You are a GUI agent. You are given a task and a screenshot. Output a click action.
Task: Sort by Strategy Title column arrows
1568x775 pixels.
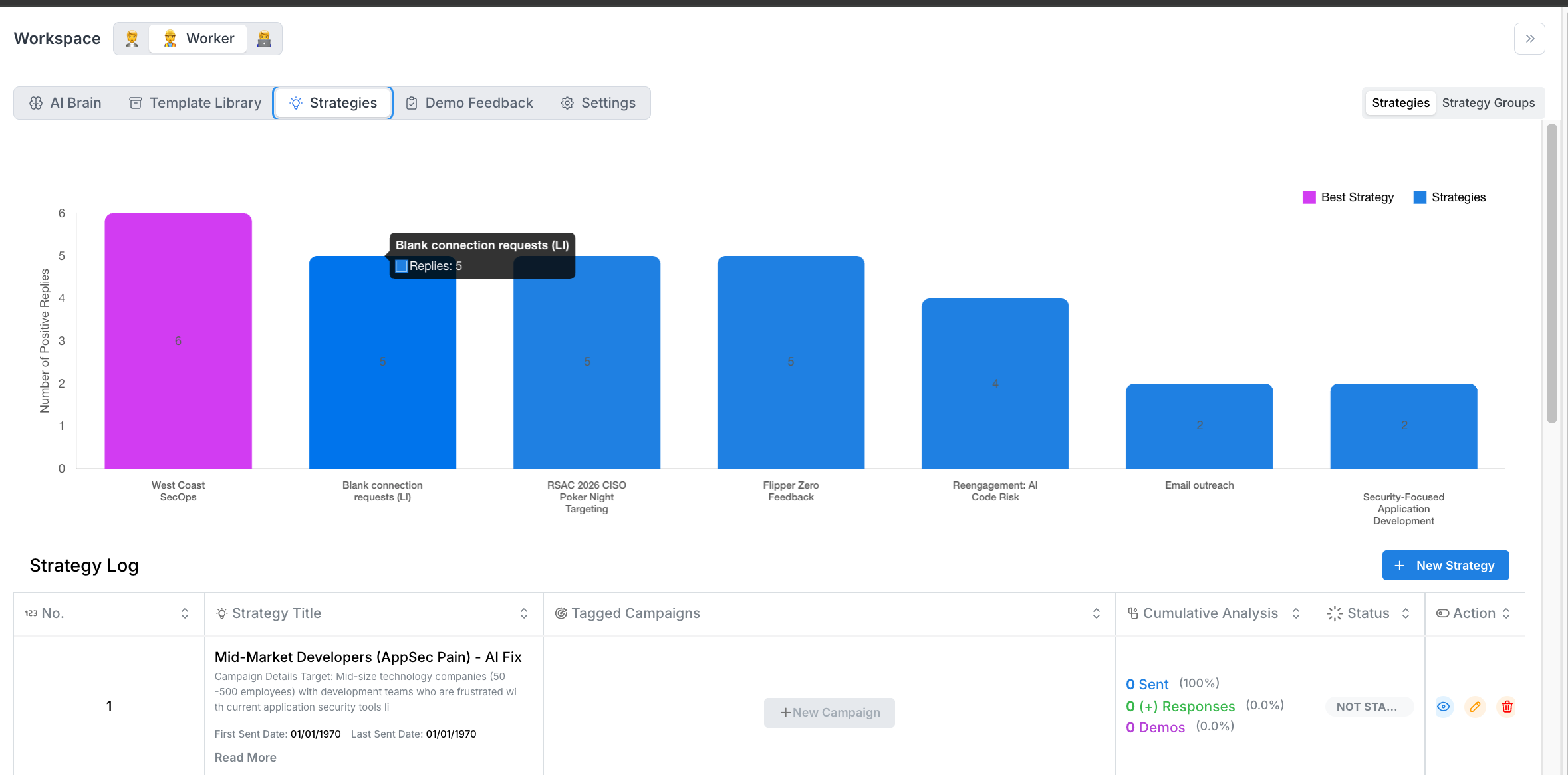[x=524, y=613]
